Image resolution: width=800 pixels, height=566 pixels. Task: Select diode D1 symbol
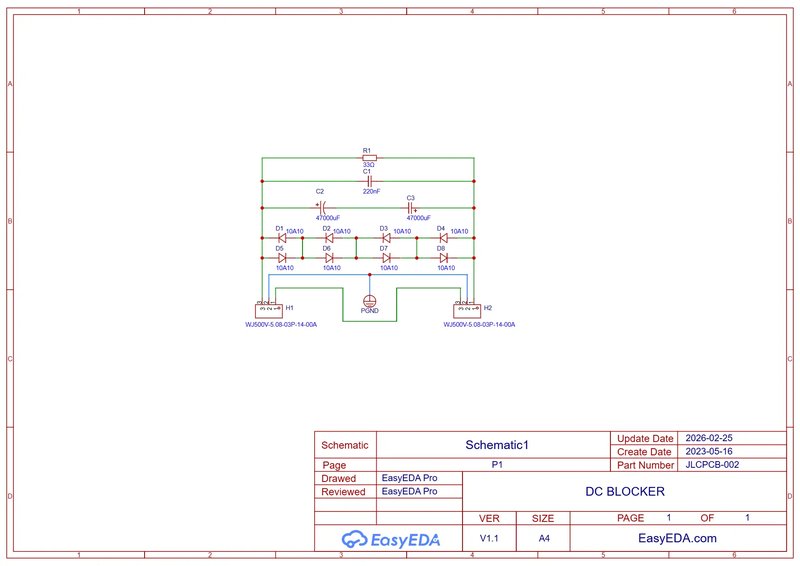point(281,238)
